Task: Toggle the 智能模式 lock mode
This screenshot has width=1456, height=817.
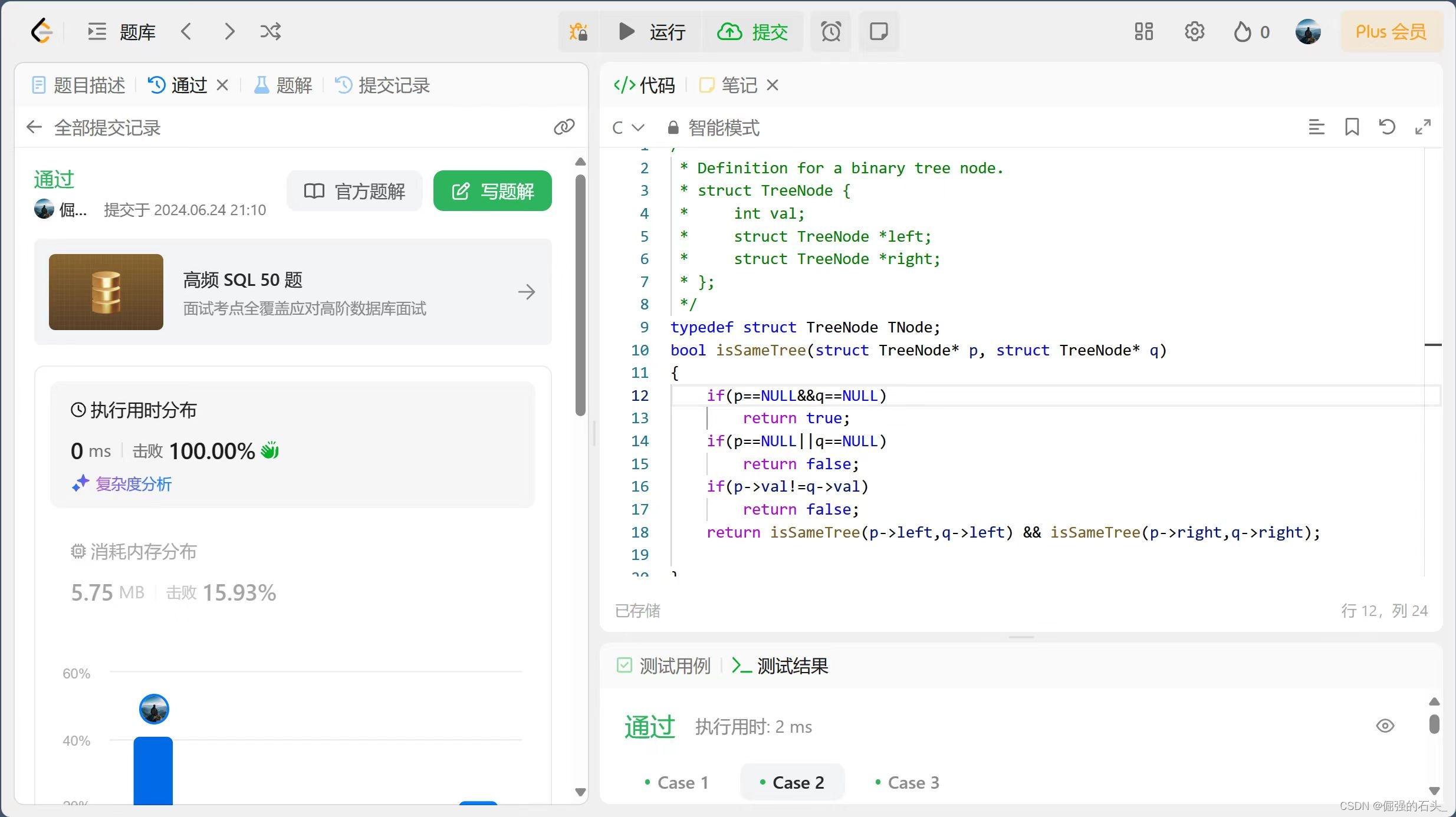Action: [x=714, y=127]
